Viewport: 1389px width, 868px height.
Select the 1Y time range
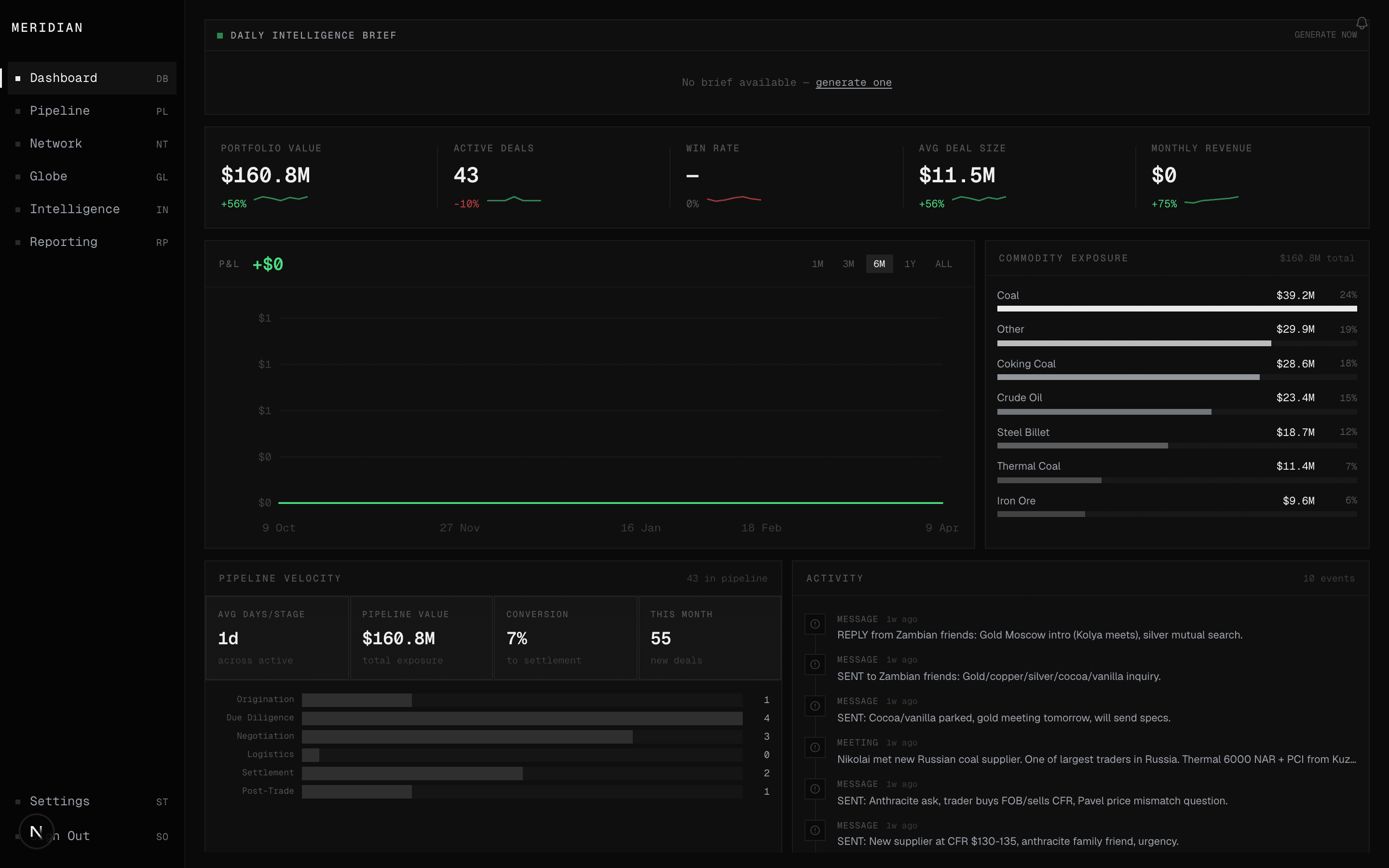910,263
